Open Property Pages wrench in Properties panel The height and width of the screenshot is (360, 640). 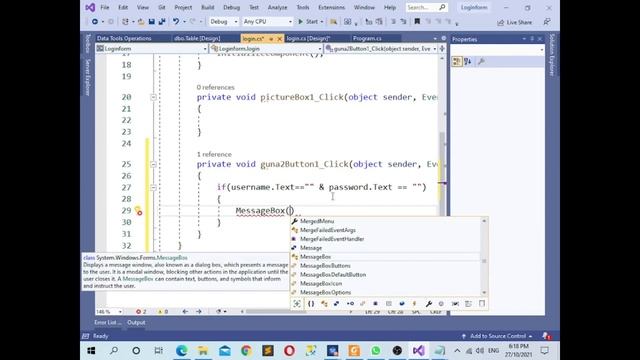(482, 61)
